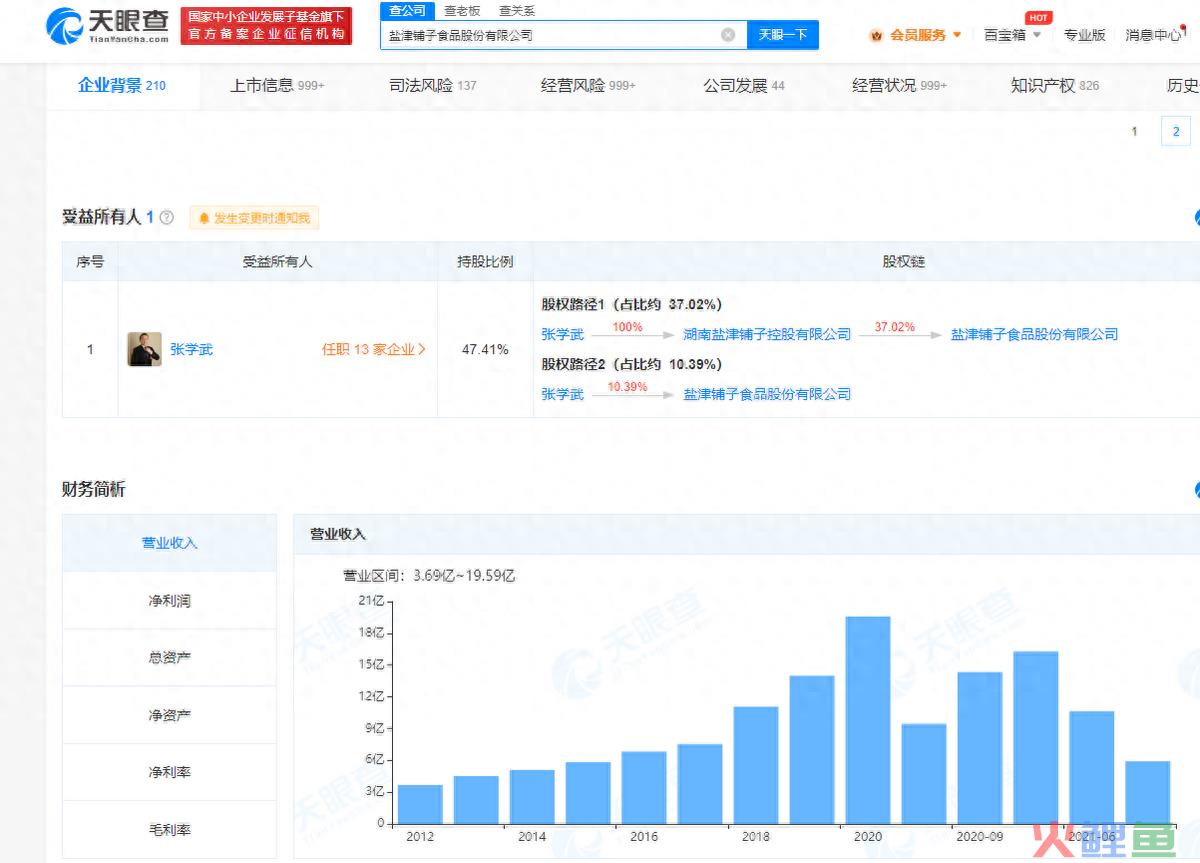Switch to 经营状况 tab

[899, 86]
